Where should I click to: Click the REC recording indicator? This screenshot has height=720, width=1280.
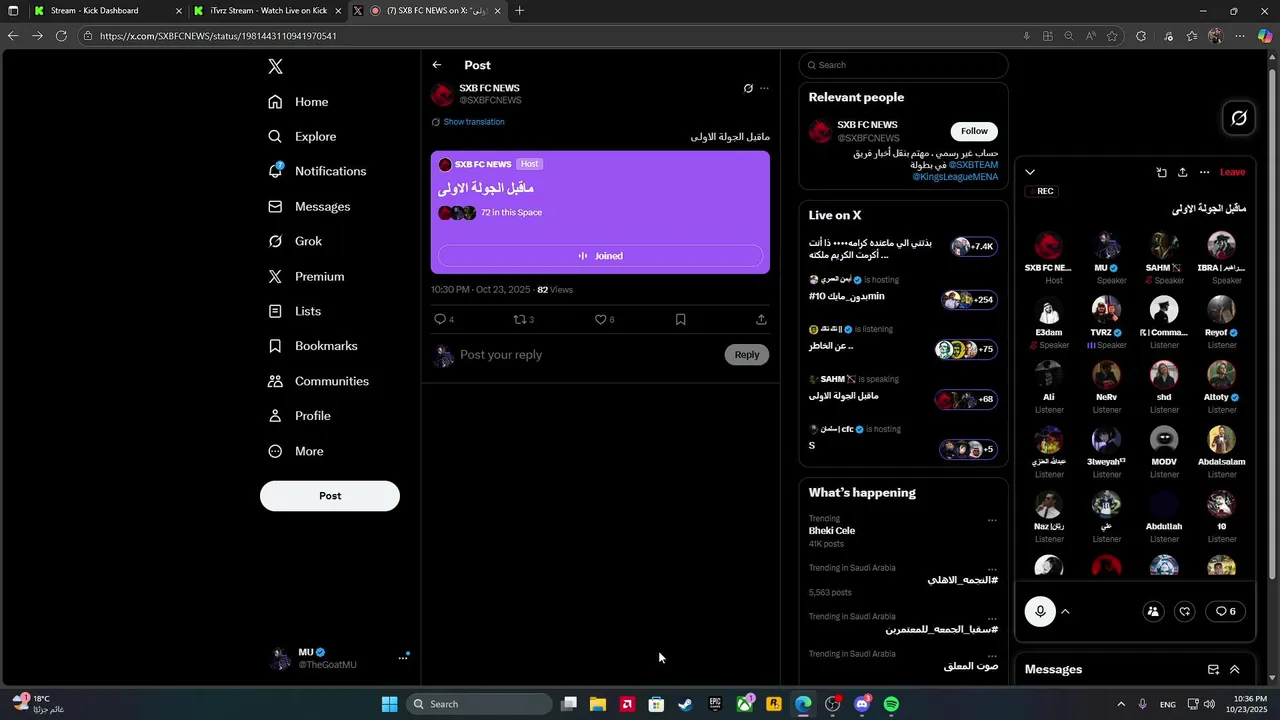click(1040, 191)
